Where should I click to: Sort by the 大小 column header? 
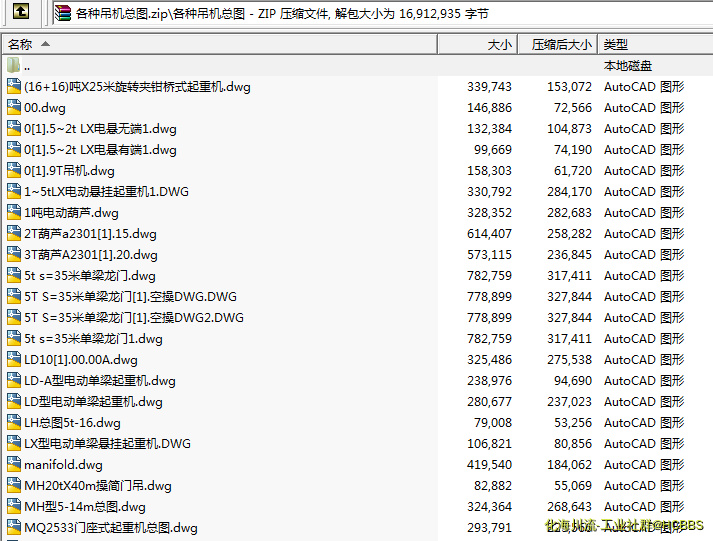[477, 45]
